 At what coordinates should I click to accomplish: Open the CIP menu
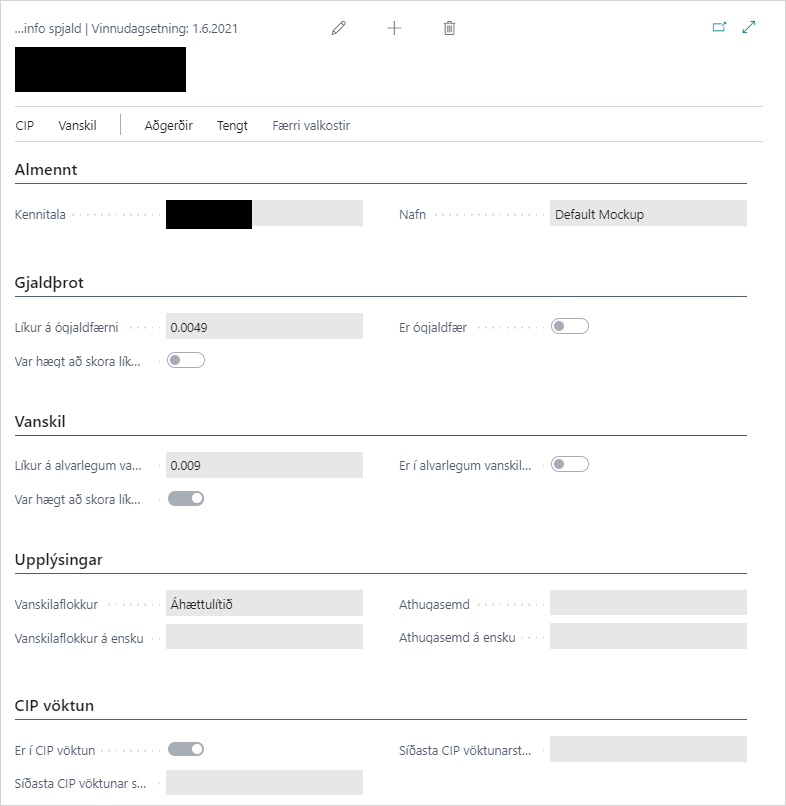pyautogui.click(x=25, y=125)
